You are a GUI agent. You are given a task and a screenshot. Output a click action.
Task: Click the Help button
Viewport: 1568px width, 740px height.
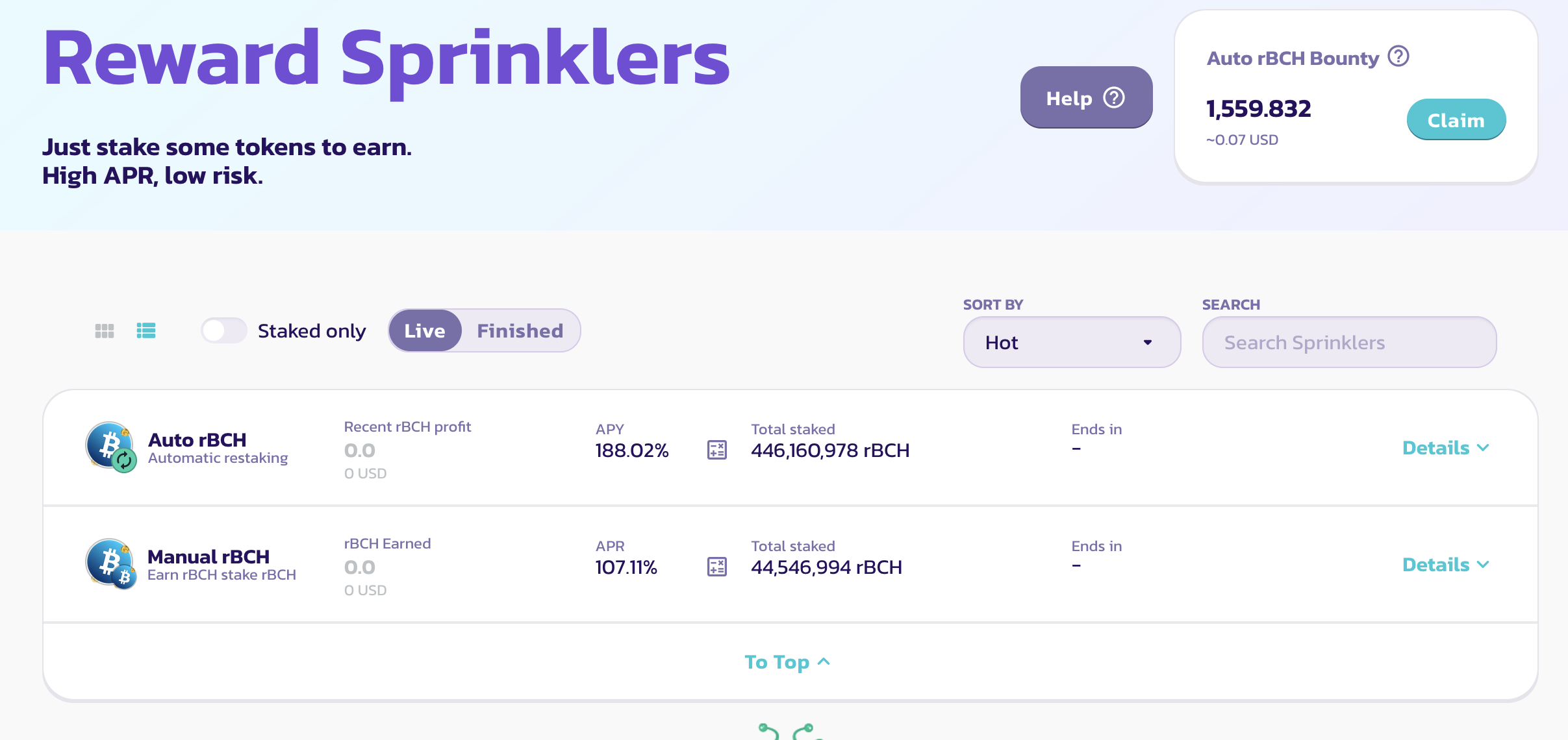tap(1086, 97)
